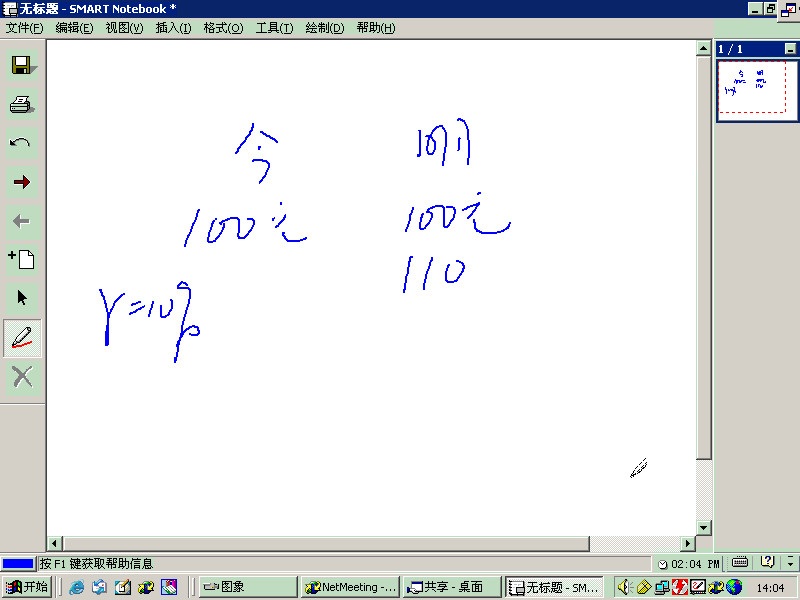The width and height of the screenshot is (800, 600).
Task: Switch to 共享 - 桌面 taskbar window
Action: coord(452,587)
